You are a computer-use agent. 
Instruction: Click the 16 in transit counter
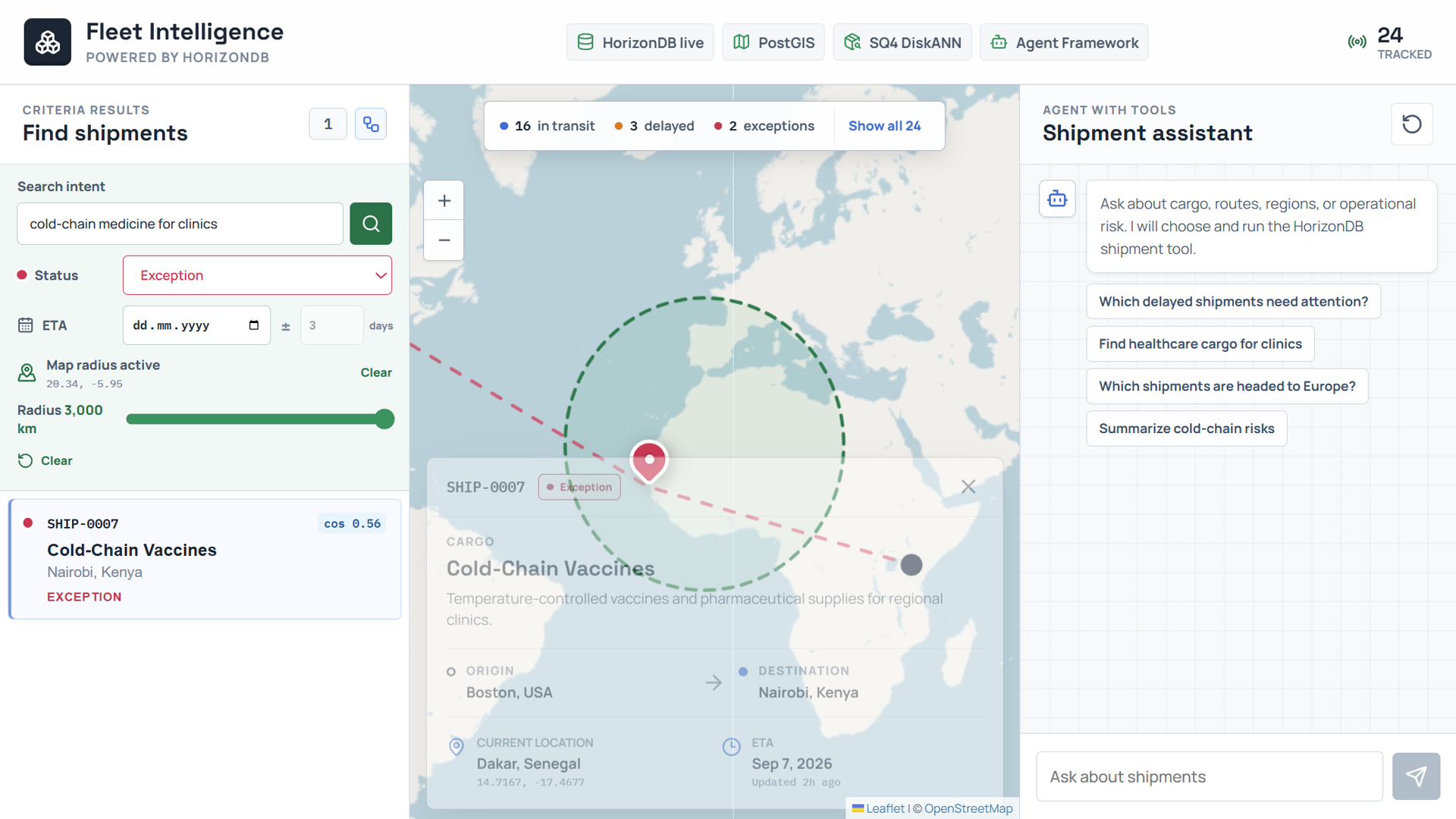[548, 126]
